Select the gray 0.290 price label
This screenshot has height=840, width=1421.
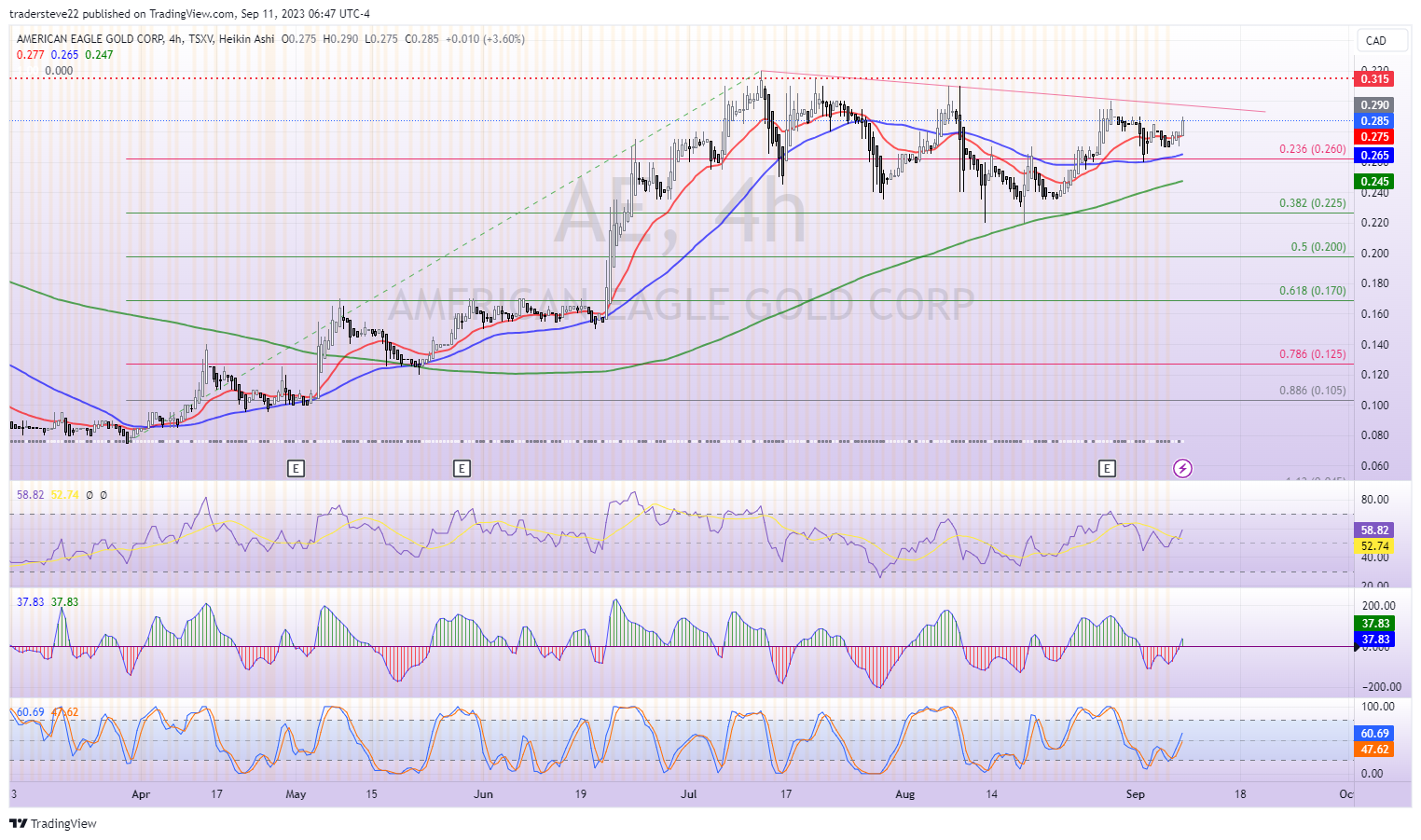1374,105
